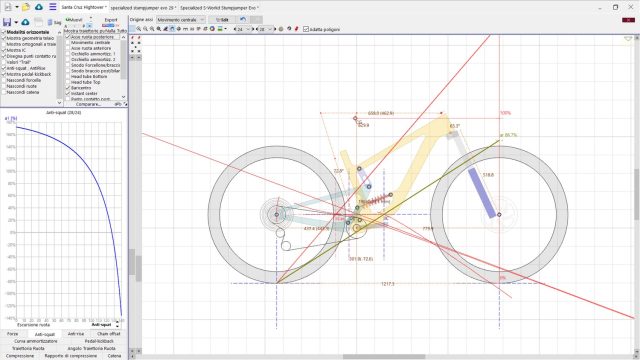Click the green image toolbar icon
The width and height of the screenshot is (640, 360).
coord(220,29)
